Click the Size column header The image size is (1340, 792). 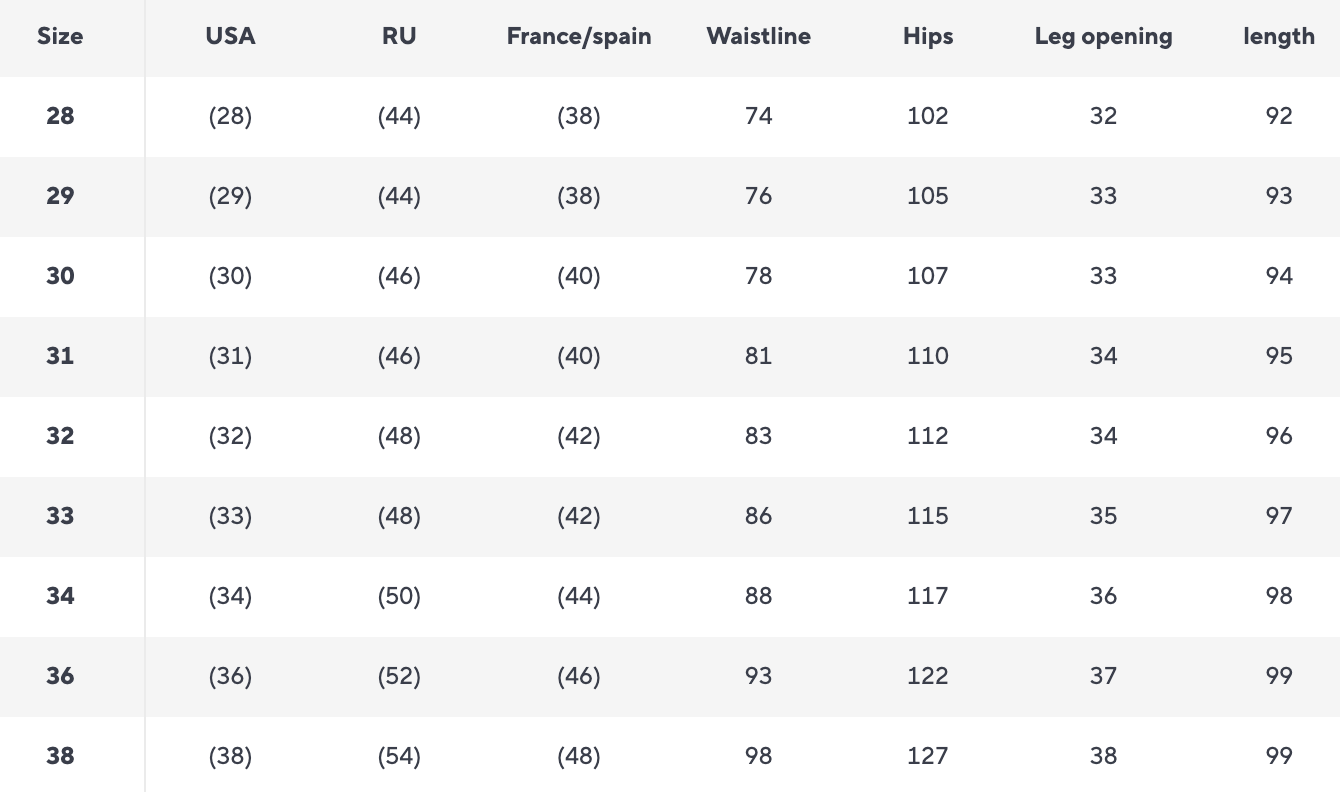point(60,37)
